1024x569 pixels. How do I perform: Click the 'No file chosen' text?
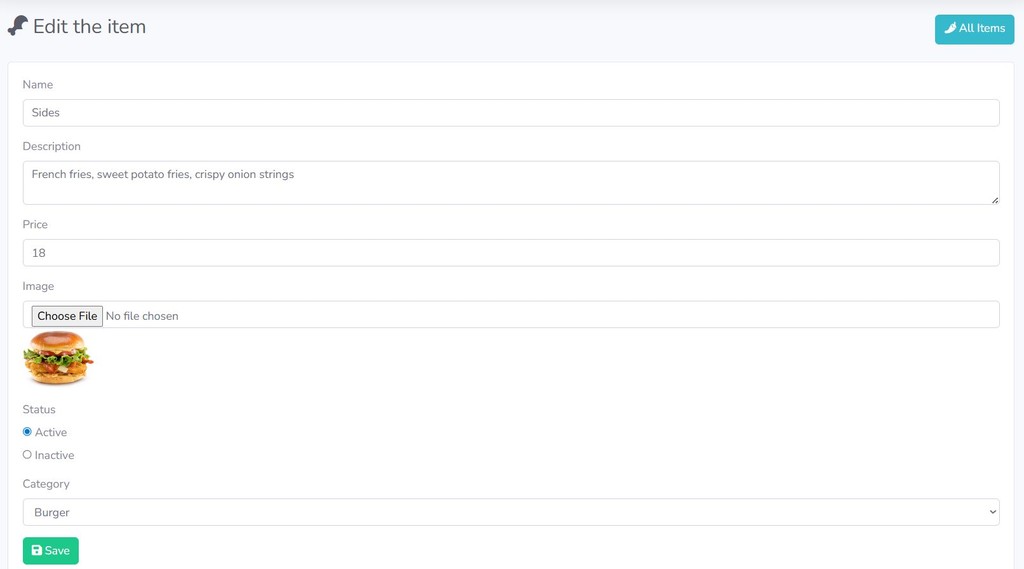[142, 316]
